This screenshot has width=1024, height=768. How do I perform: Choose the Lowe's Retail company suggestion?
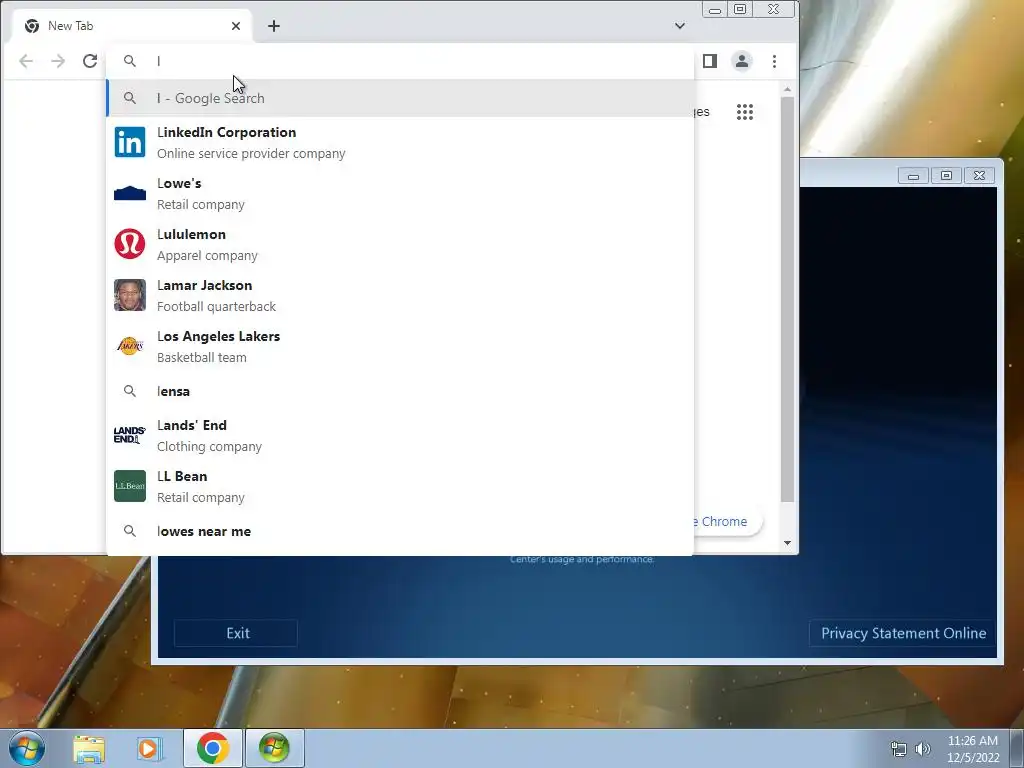[400, 193]
